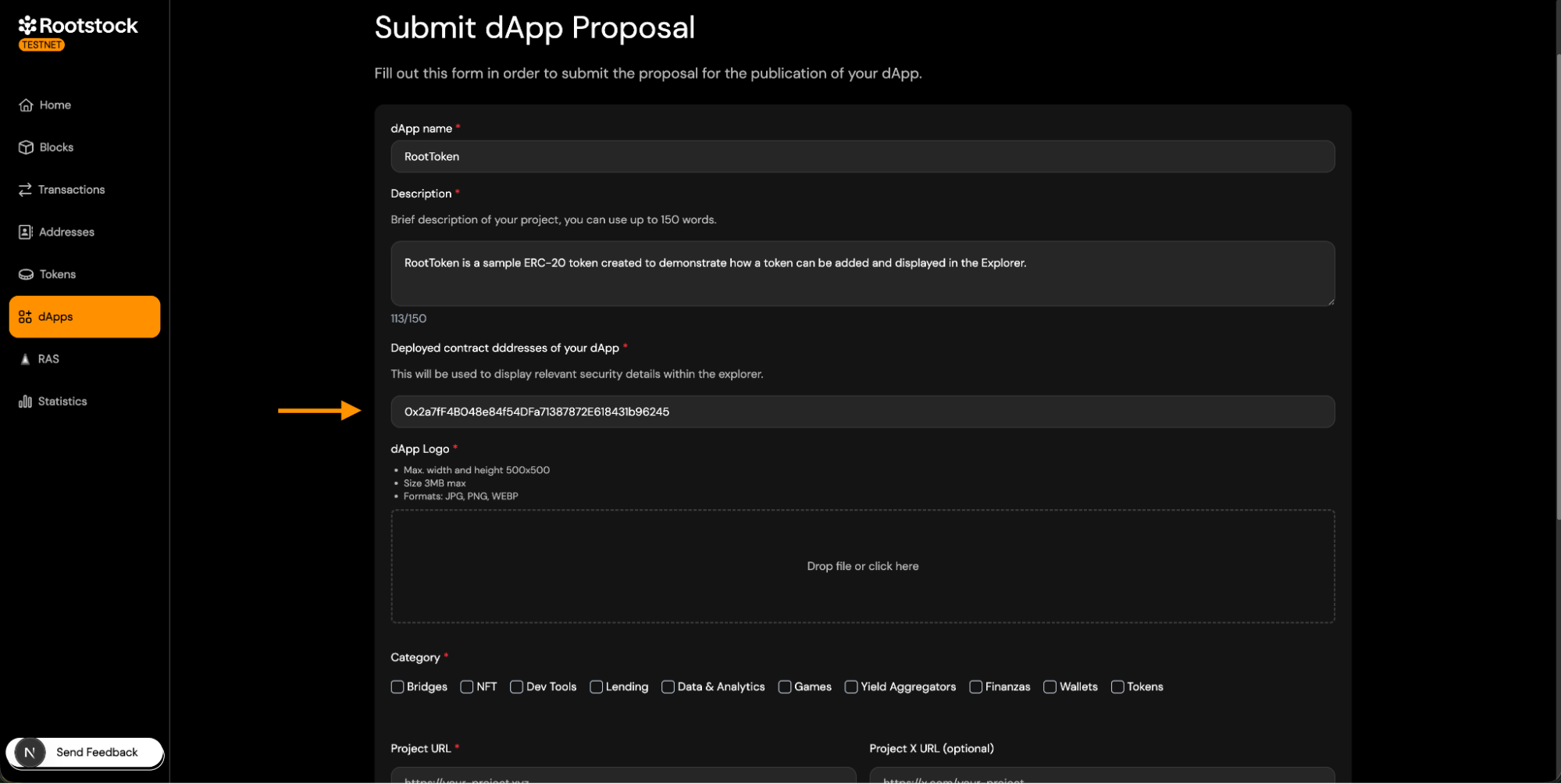Select the Yield Aggregators checkbox
The height and width of the screenshot is (784, 1561).
click(851, 687)
